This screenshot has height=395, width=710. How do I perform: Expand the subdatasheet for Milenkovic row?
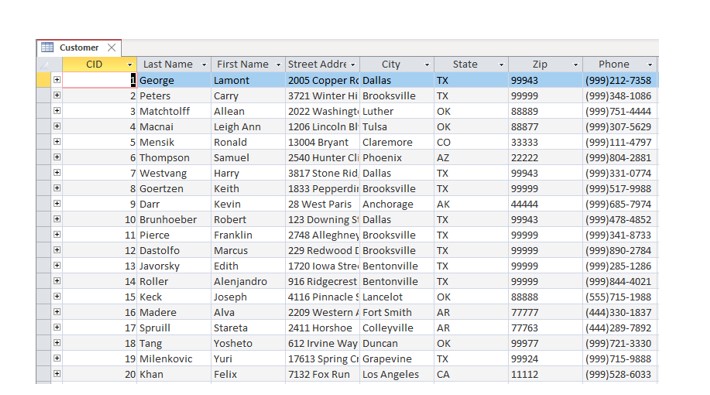[57, 358]
